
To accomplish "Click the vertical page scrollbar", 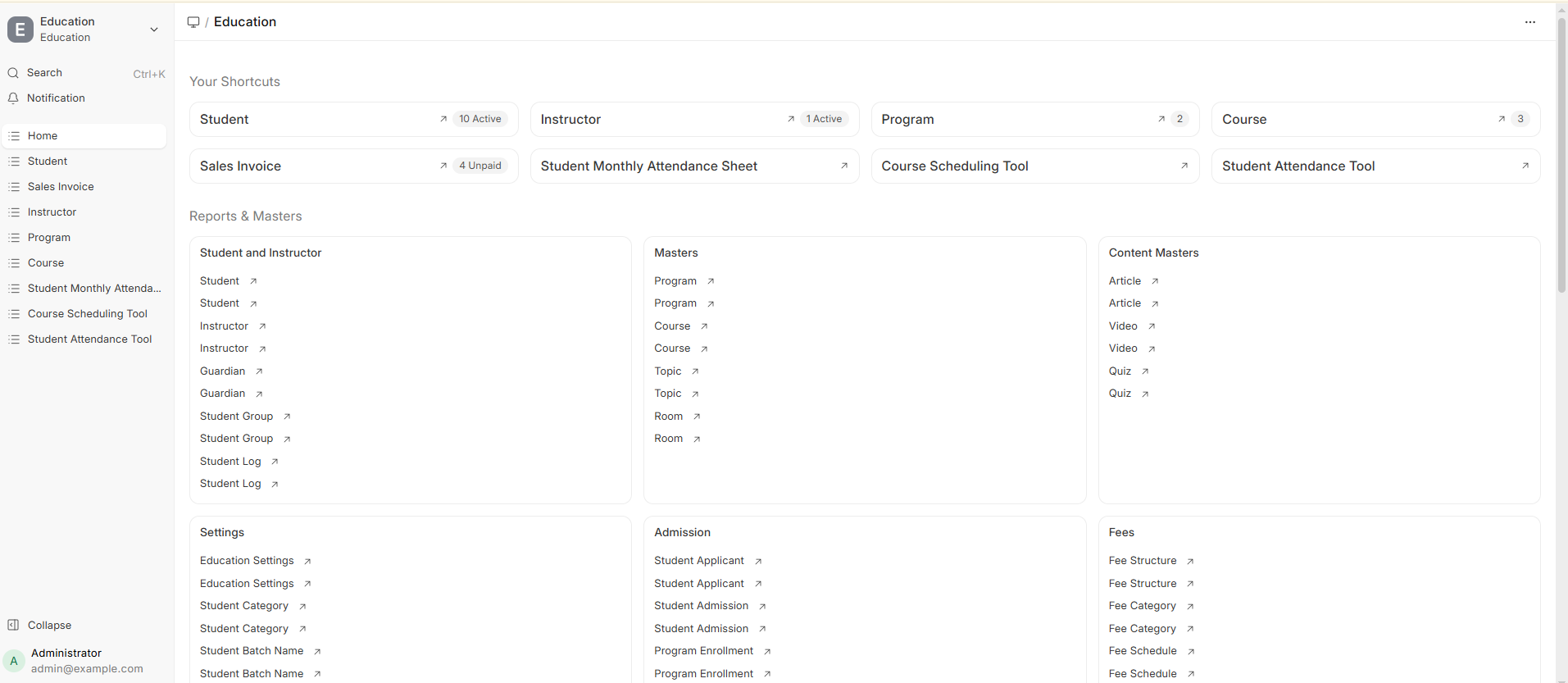I will [x=1561, y=156].
